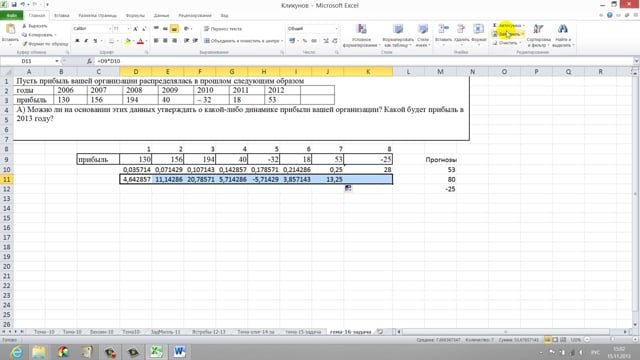Open the Borders dropdown arrow
The height and width of the screenshot is (360, 640).
pyautogui.click(x=118, y=41)
